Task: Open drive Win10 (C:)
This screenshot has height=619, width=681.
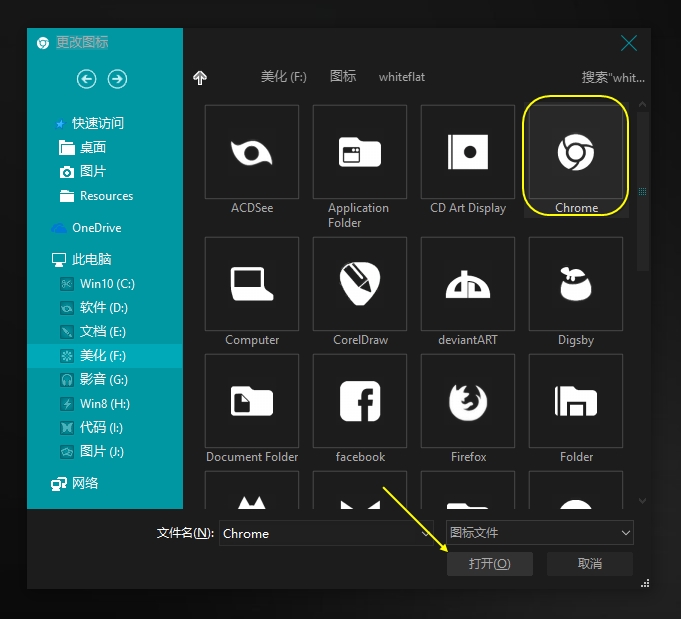Action: click(x=97, y=284)
